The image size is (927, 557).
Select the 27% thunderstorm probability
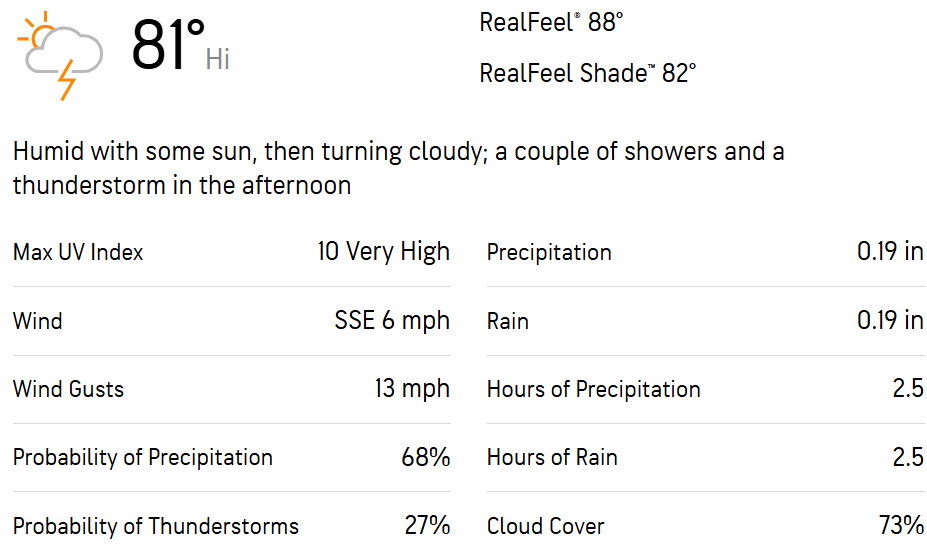point(427,525)
